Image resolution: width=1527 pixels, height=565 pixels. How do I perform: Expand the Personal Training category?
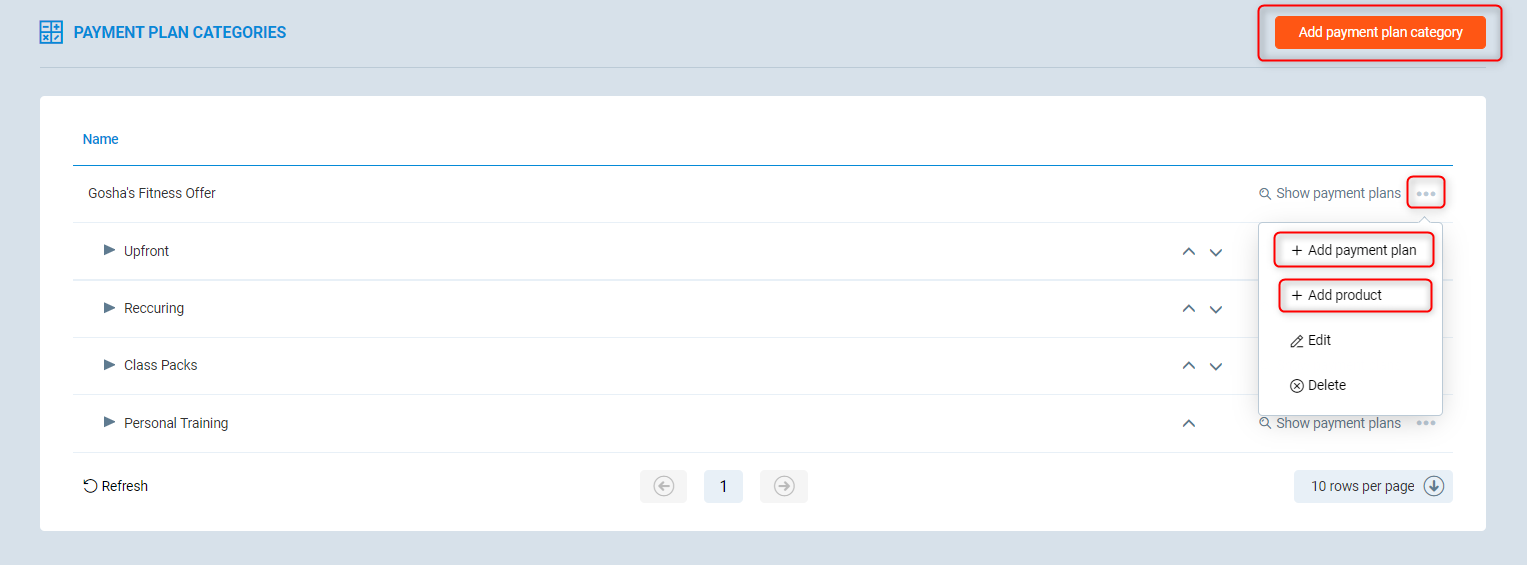[x=110, y=422]
